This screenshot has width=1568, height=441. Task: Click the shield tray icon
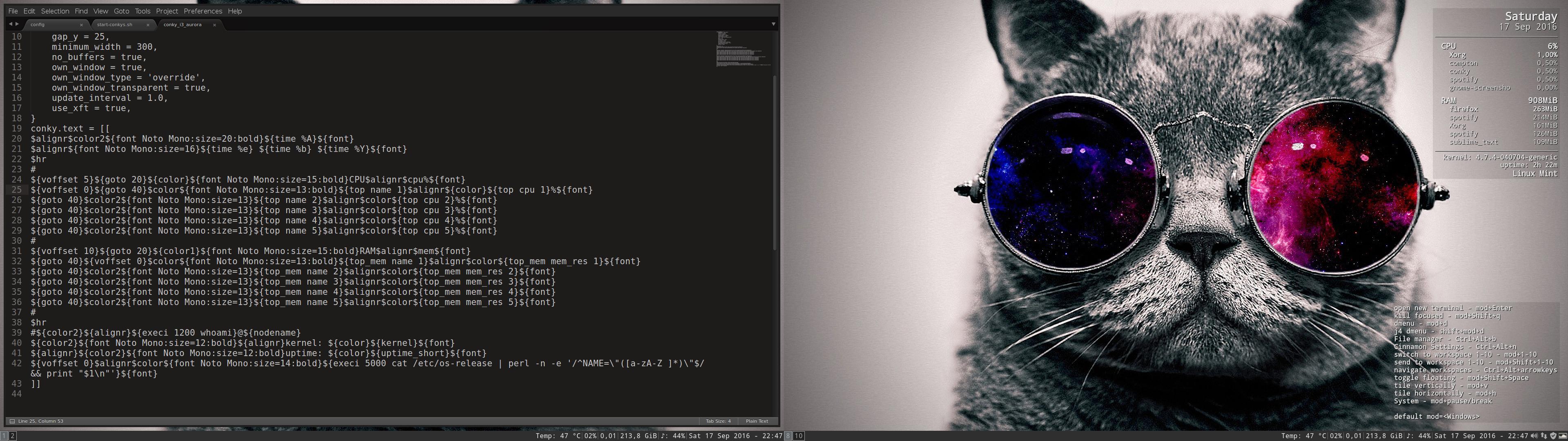click(x=1553, y=436)
